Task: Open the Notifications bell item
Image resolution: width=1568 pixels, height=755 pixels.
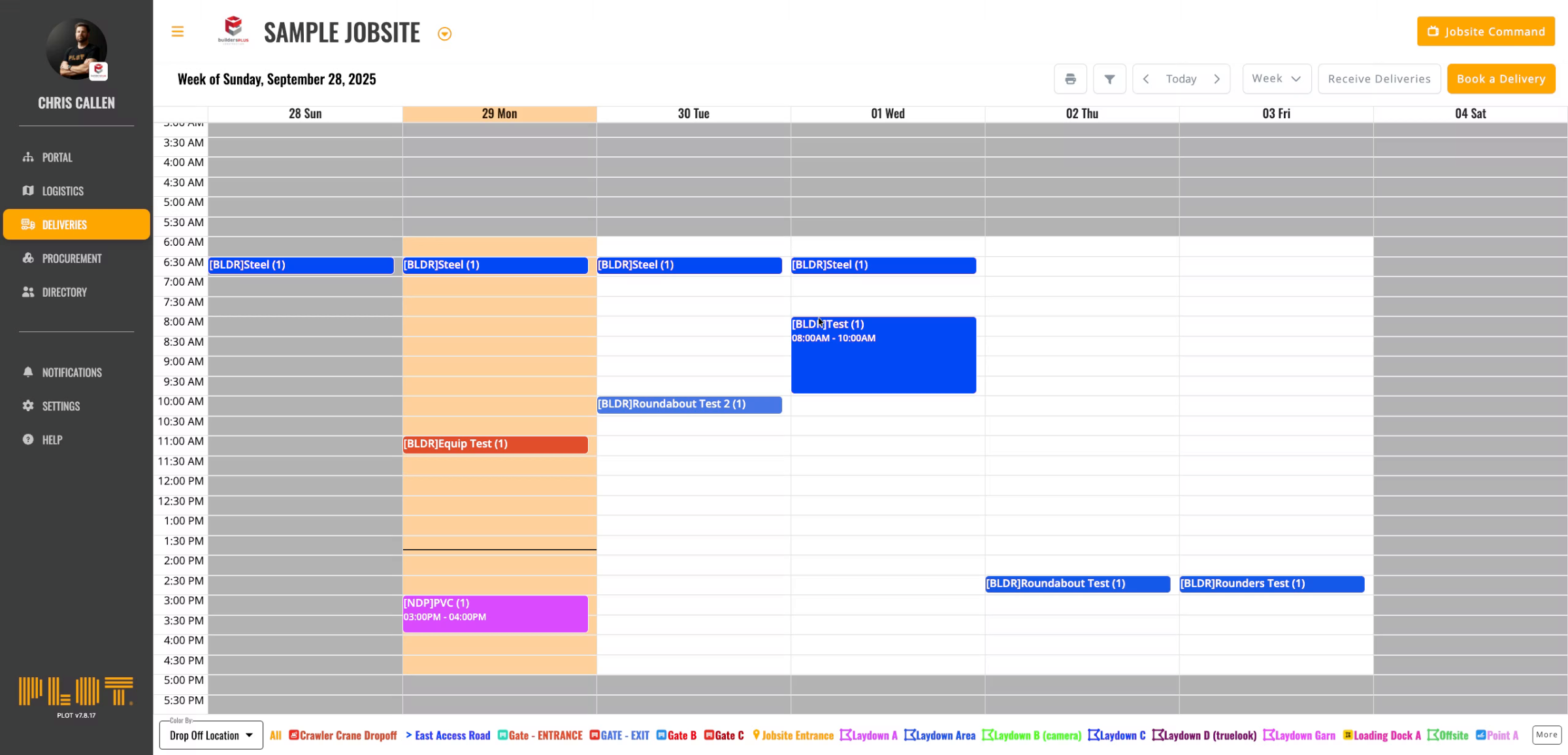Action: click(x=72, y=372)
